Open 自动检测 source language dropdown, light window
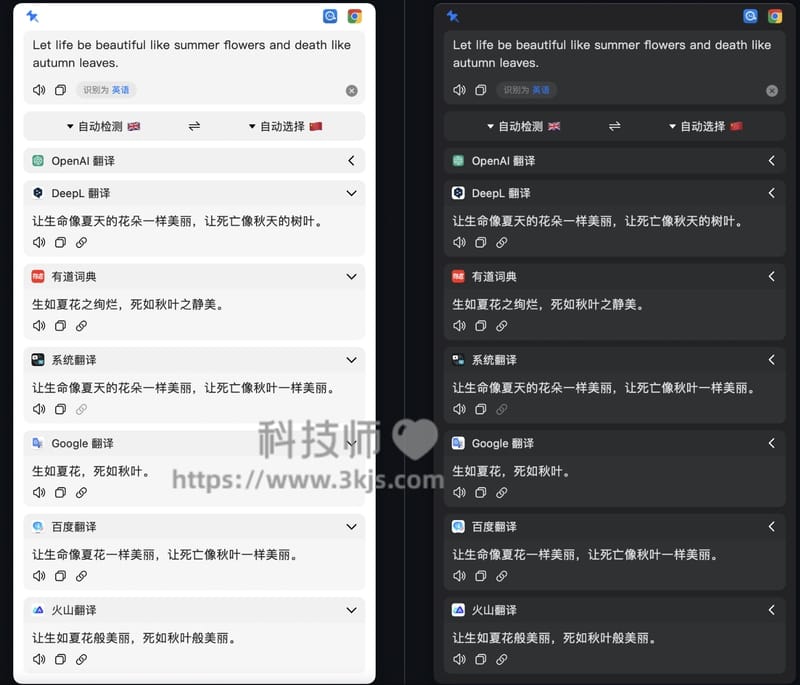 tap(104, 126)
